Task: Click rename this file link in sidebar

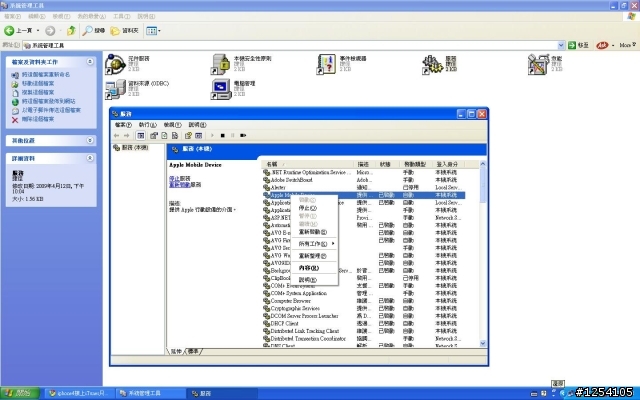Action: [46, 75]
